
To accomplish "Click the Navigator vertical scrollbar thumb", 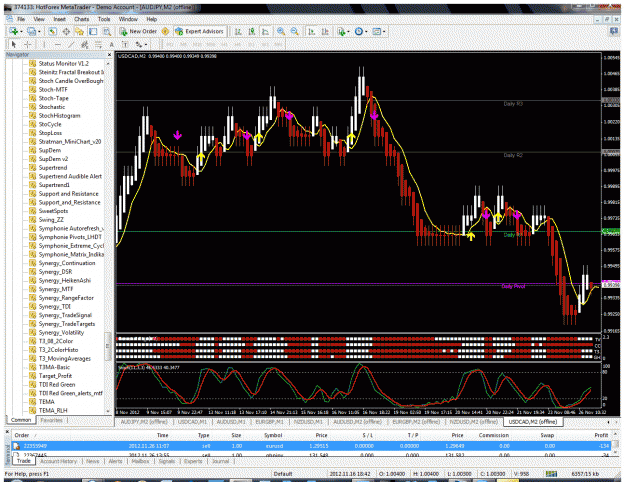I will (x=108, y=346).
